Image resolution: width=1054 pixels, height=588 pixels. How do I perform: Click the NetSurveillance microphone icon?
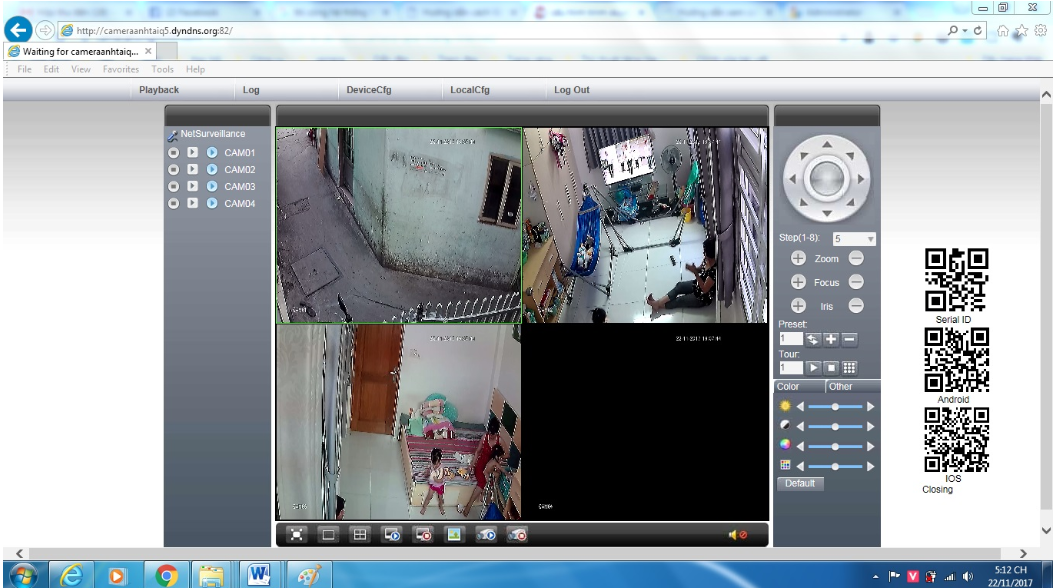tap(172, 134)
